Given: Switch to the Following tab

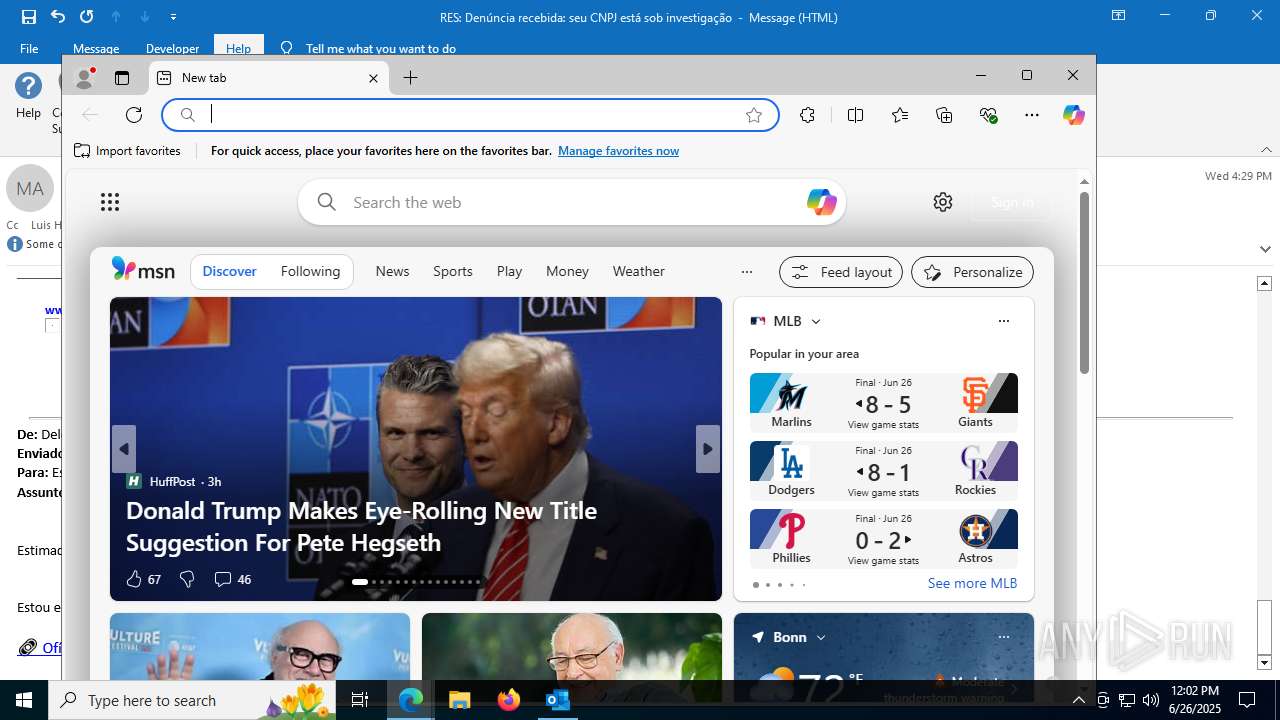Looking at the screenshot, I should [x=310, y=271].
